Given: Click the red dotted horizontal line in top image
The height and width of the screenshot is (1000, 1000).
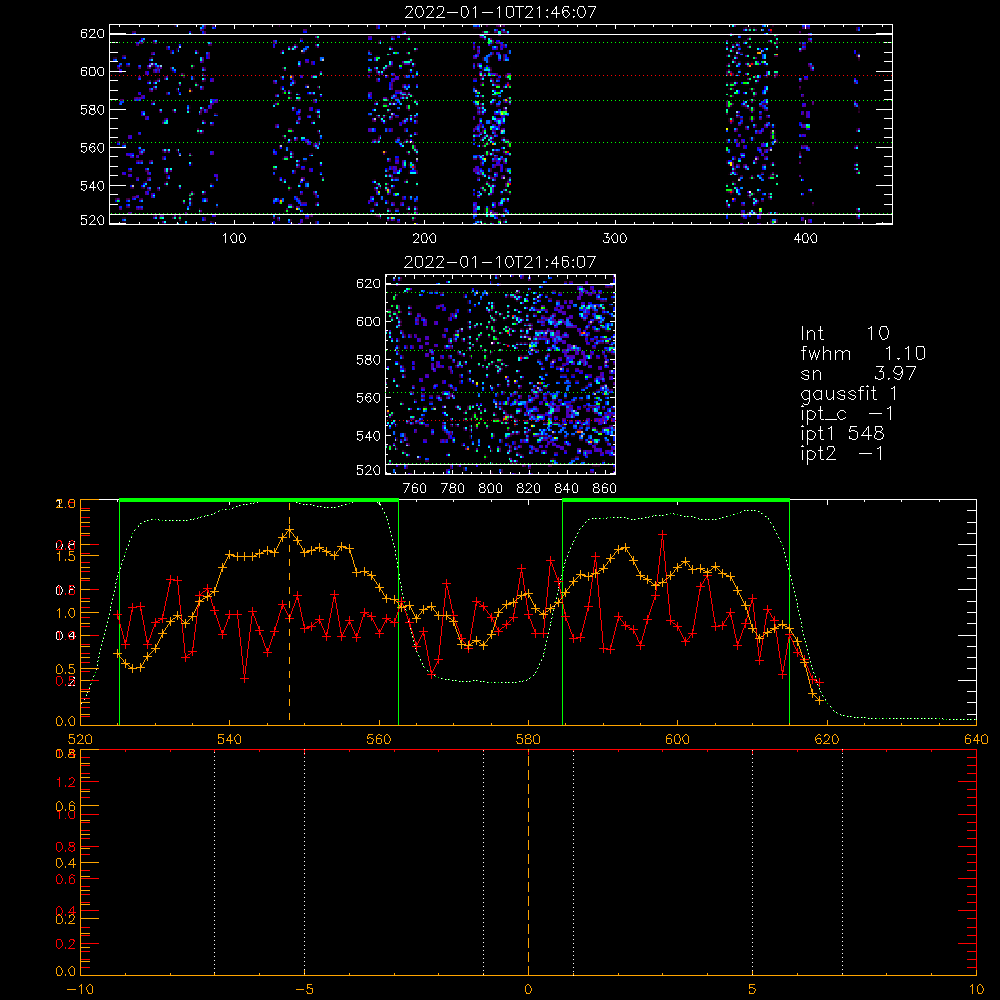Looking at the screenshot, I should point(501,75).
